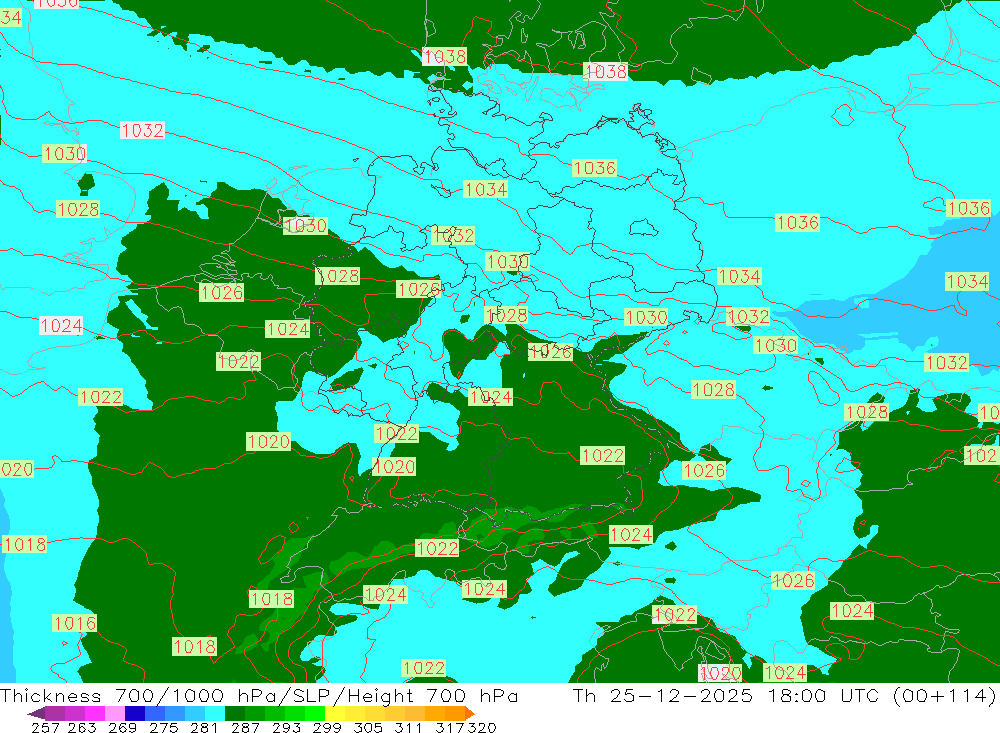
Task: Select the legend value 281
Action: pyautogui.click(x=203, y=727)
